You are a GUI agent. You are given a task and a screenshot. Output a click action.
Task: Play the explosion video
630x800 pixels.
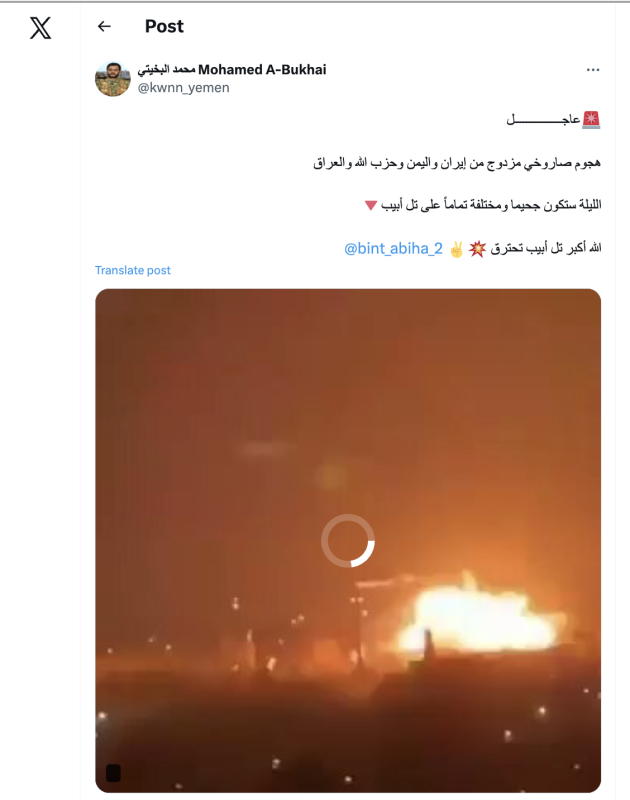pyautogui.click(x=348, y=540)
